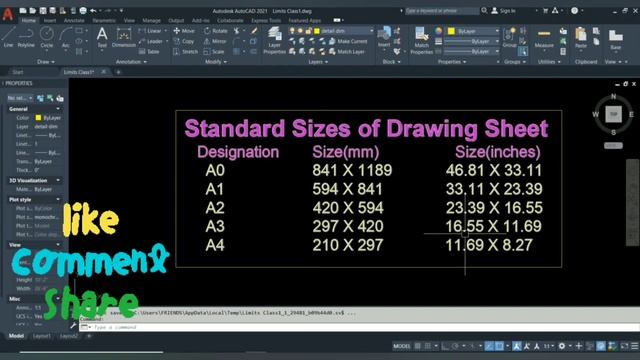Click Leader annotation button
The image size is (640, 360).
click(151, 41)
